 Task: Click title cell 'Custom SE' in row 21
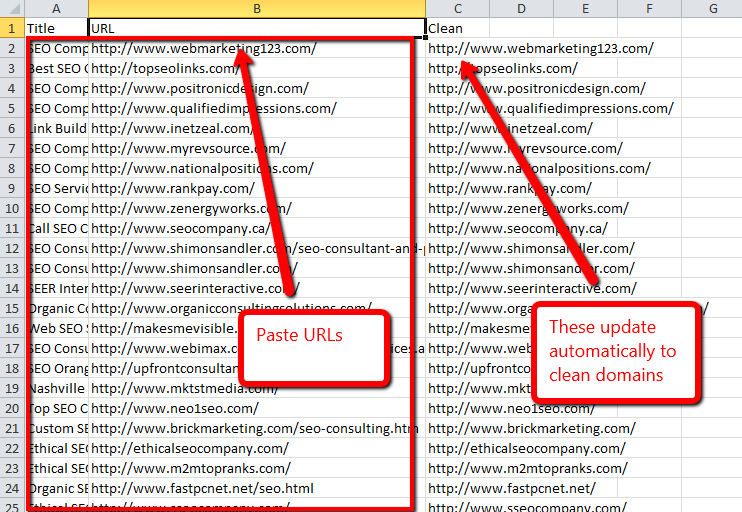pos(56,428)
